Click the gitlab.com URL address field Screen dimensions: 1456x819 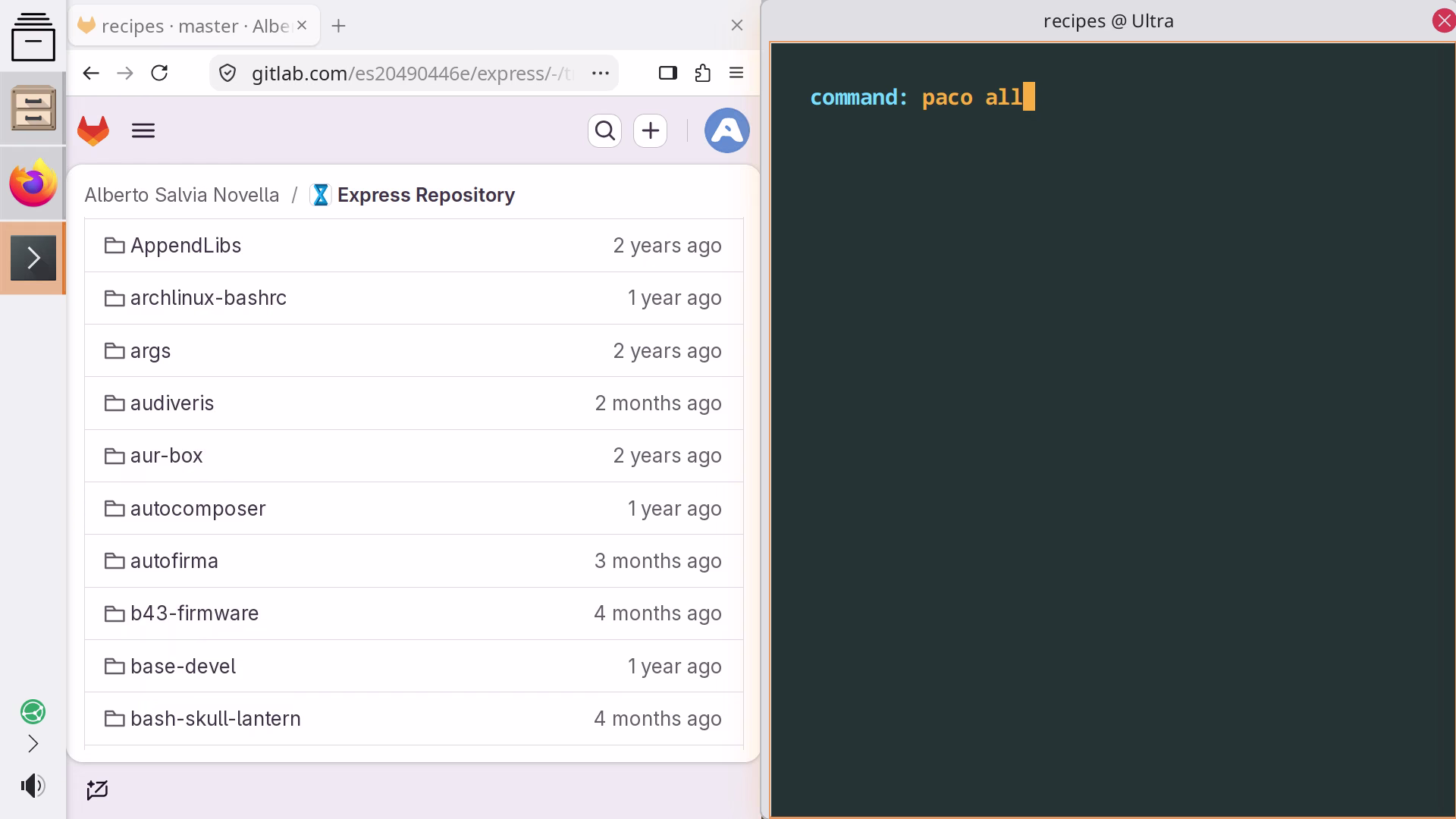click(413, 73)
